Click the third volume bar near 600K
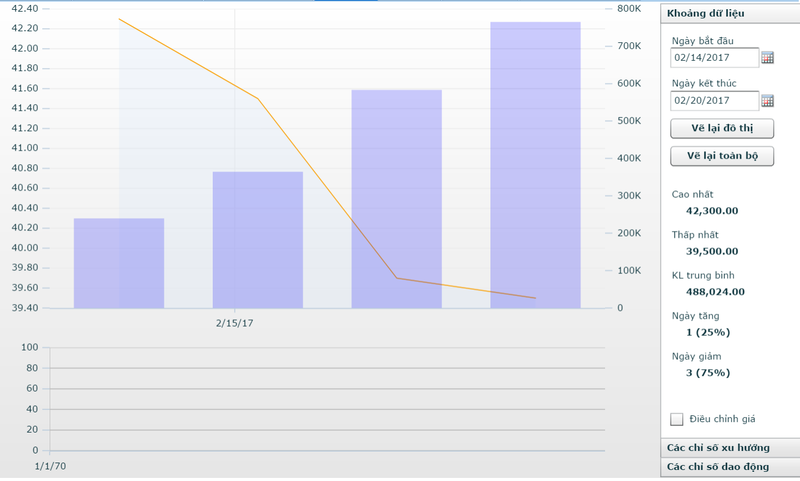The width and height of the screenshot is (800, 481). (396, 199)
